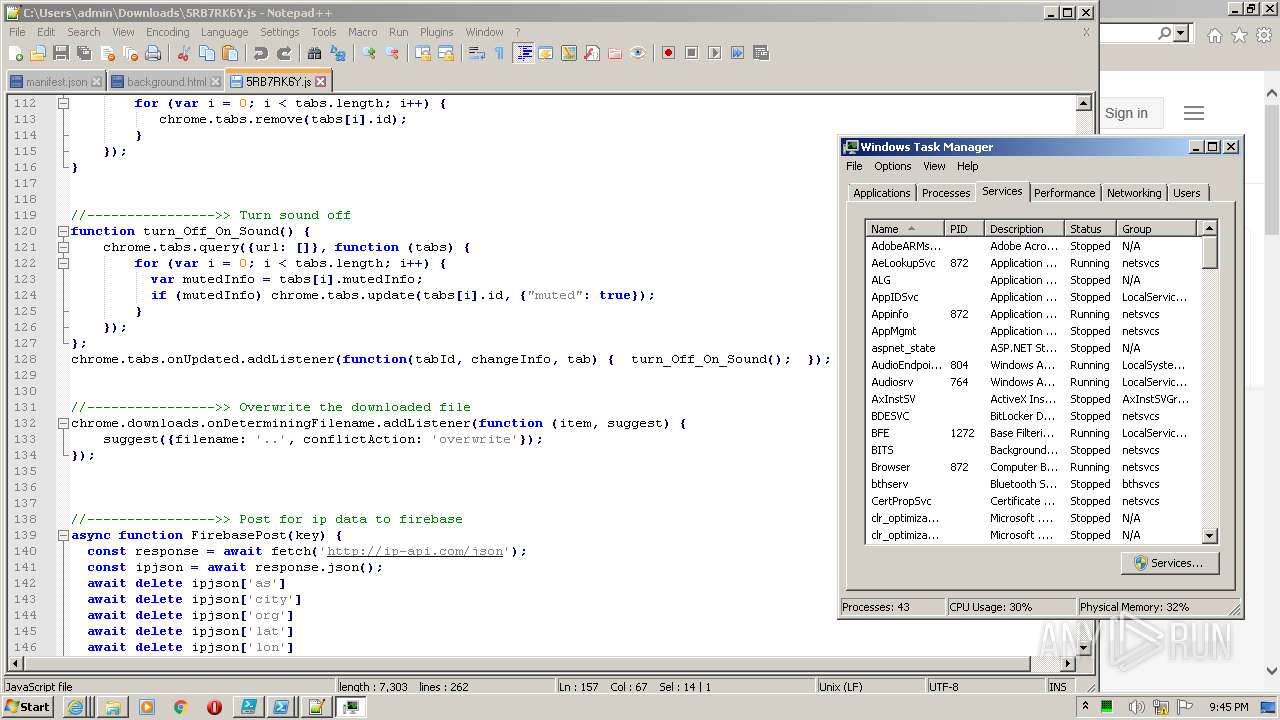Open the Replace toolbar icon

pos(338,53)
